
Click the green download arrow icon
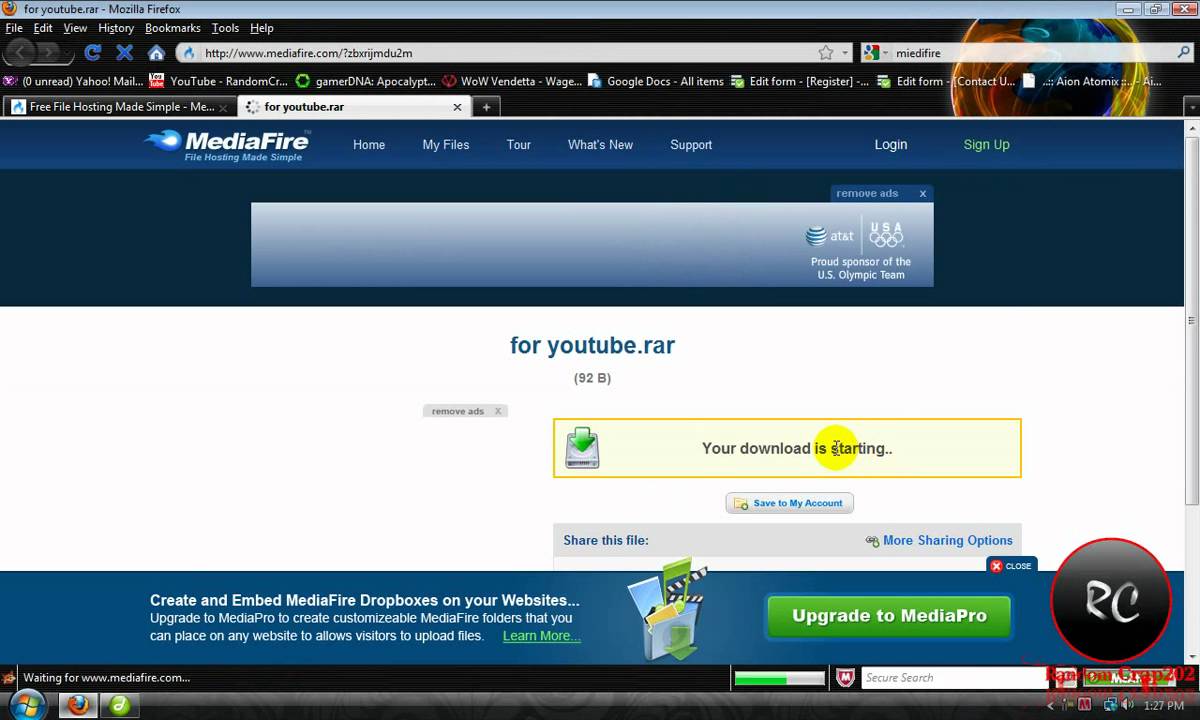[582, 448]
